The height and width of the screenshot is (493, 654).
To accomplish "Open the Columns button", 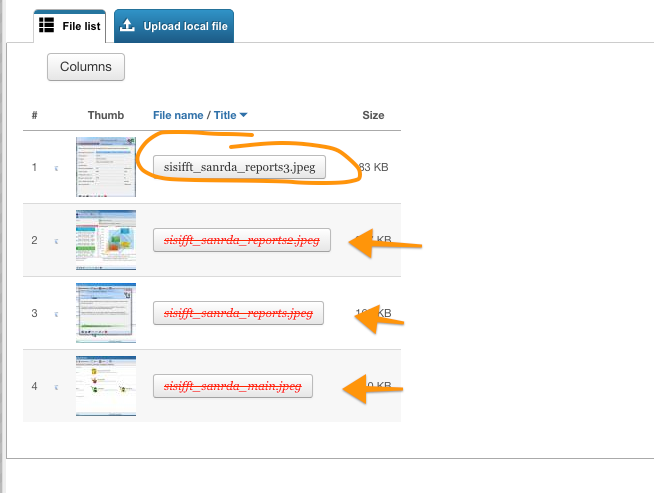I will 86,67.
